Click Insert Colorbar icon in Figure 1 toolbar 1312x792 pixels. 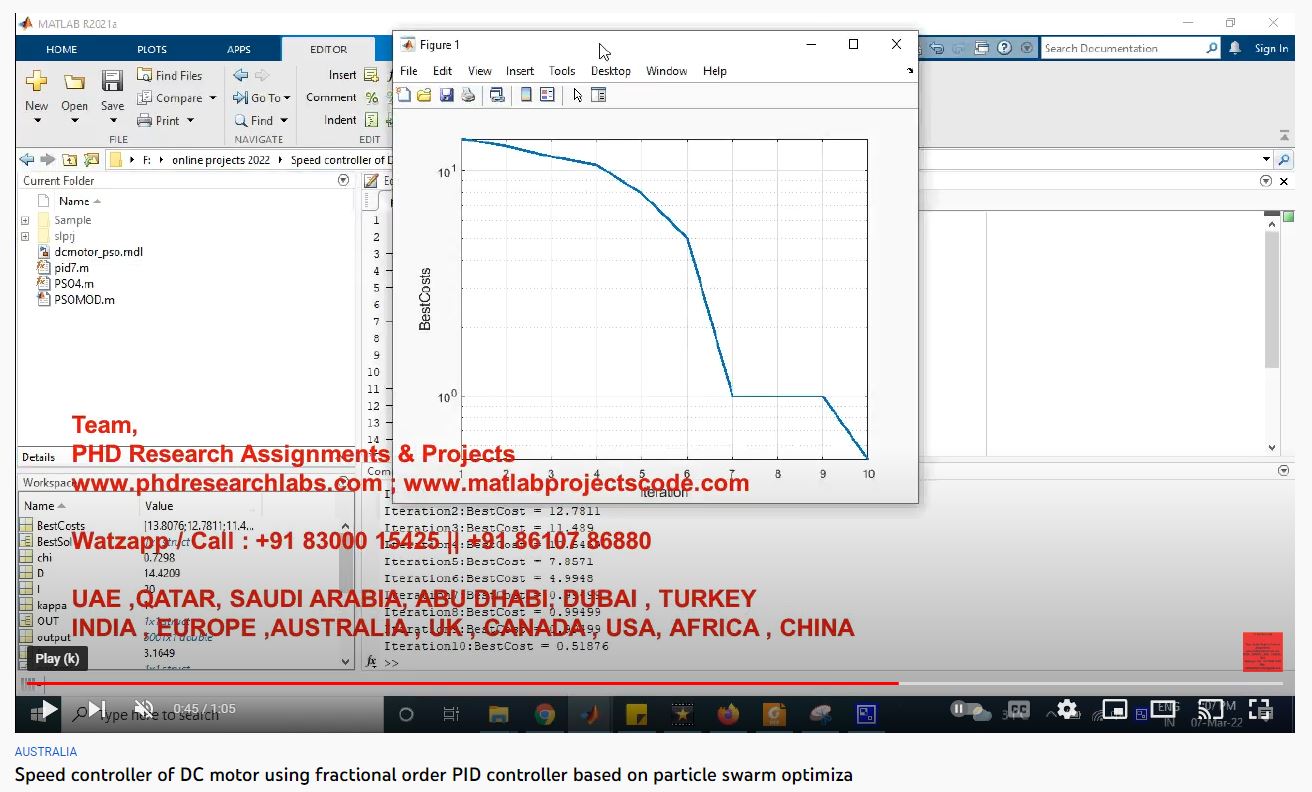coord(526,95)
